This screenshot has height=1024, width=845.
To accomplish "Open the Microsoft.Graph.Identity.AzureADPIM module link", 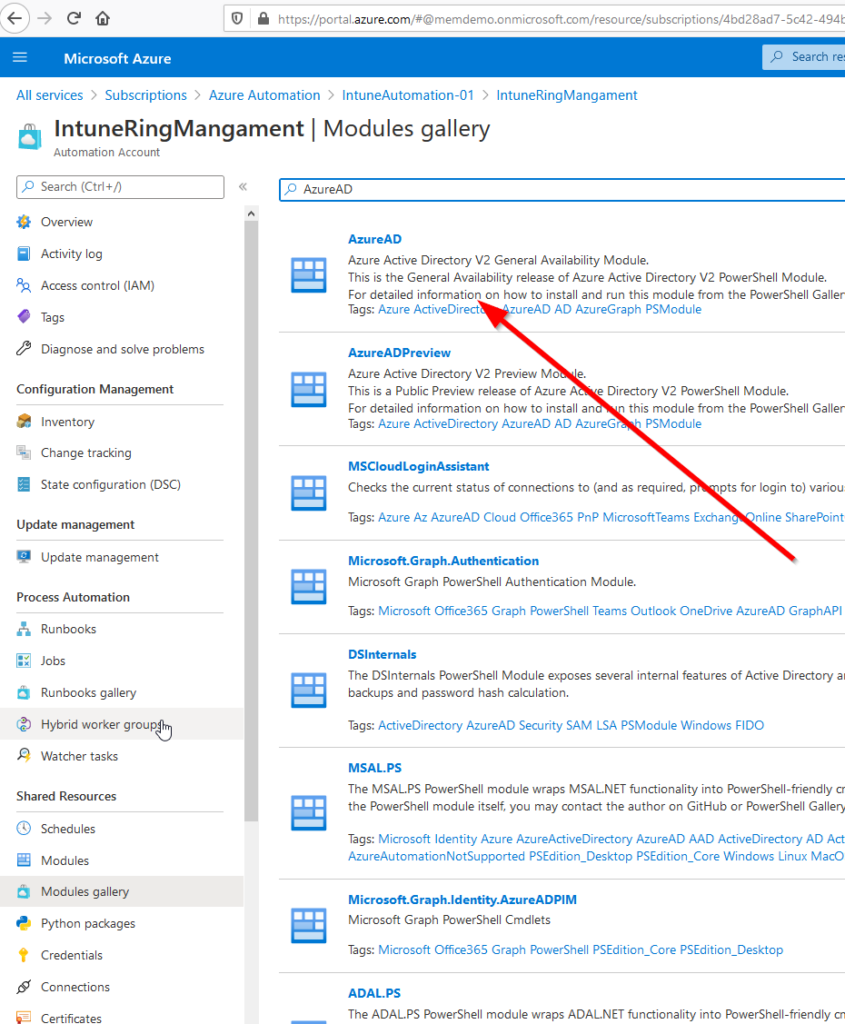I will [x=462, y=899].
